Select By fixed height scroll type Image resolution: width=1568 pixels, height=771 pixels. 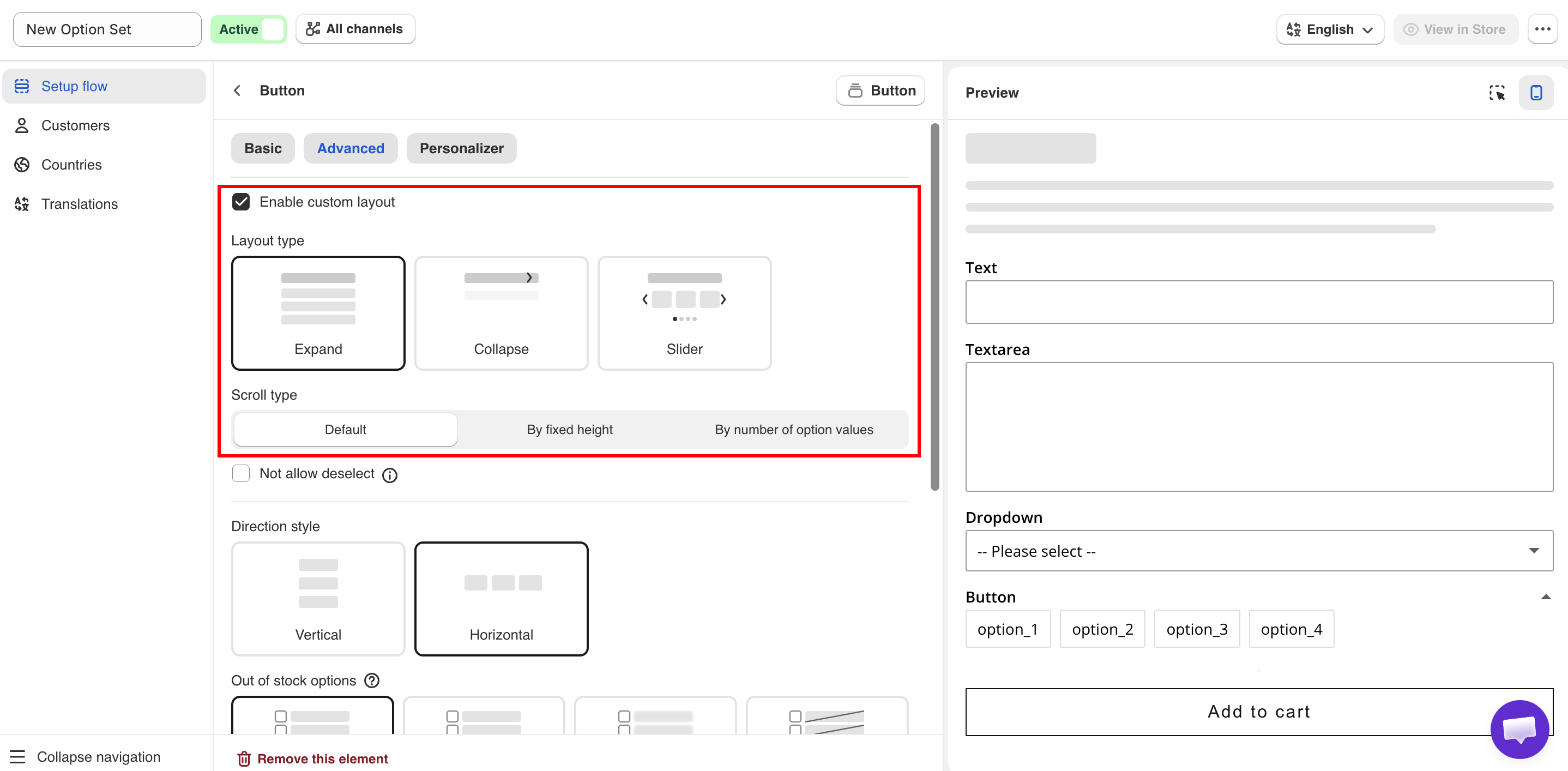[570, 430]
